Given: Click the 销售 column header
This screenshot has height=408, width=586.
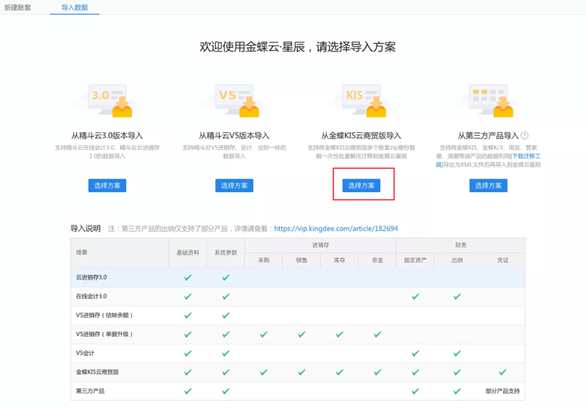Looking at the screenshot, I should [x=302, y=260].
